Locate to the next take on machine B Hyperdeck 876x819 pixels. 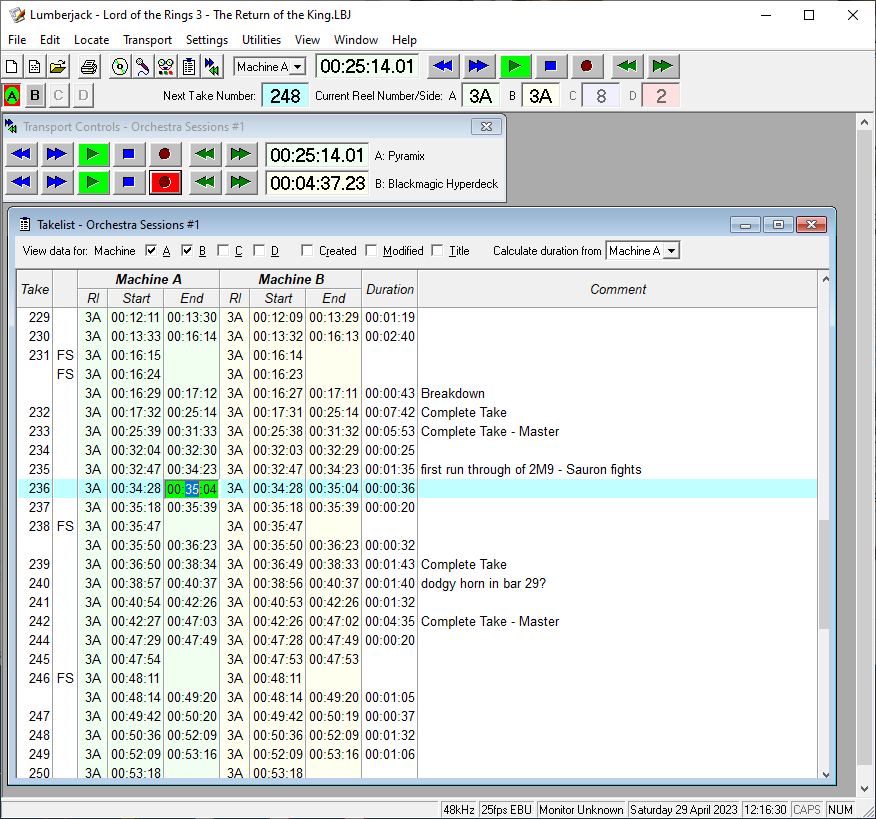pos(241,182)
